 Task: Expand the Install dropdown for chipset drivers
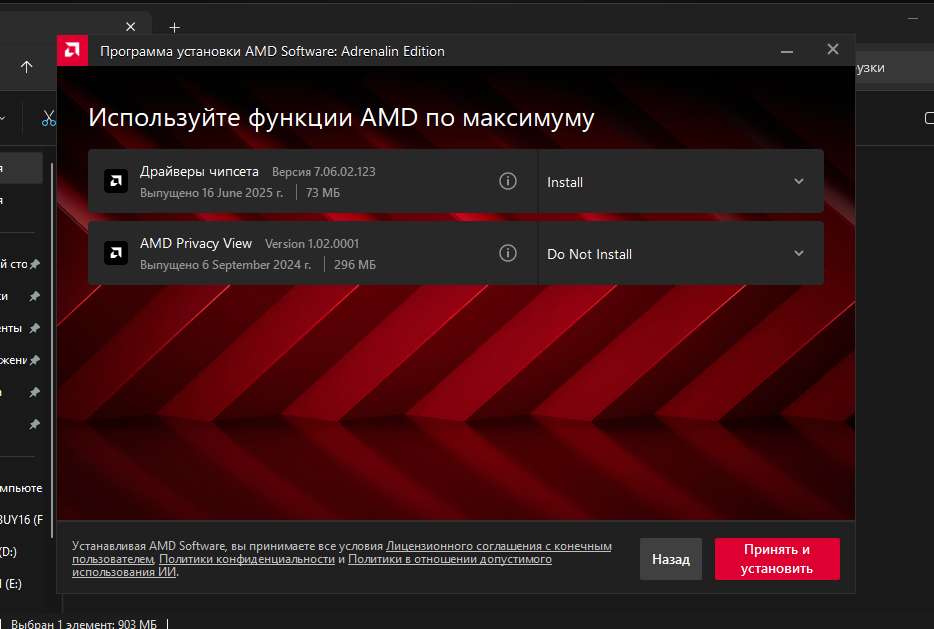[x=681, y=181]
